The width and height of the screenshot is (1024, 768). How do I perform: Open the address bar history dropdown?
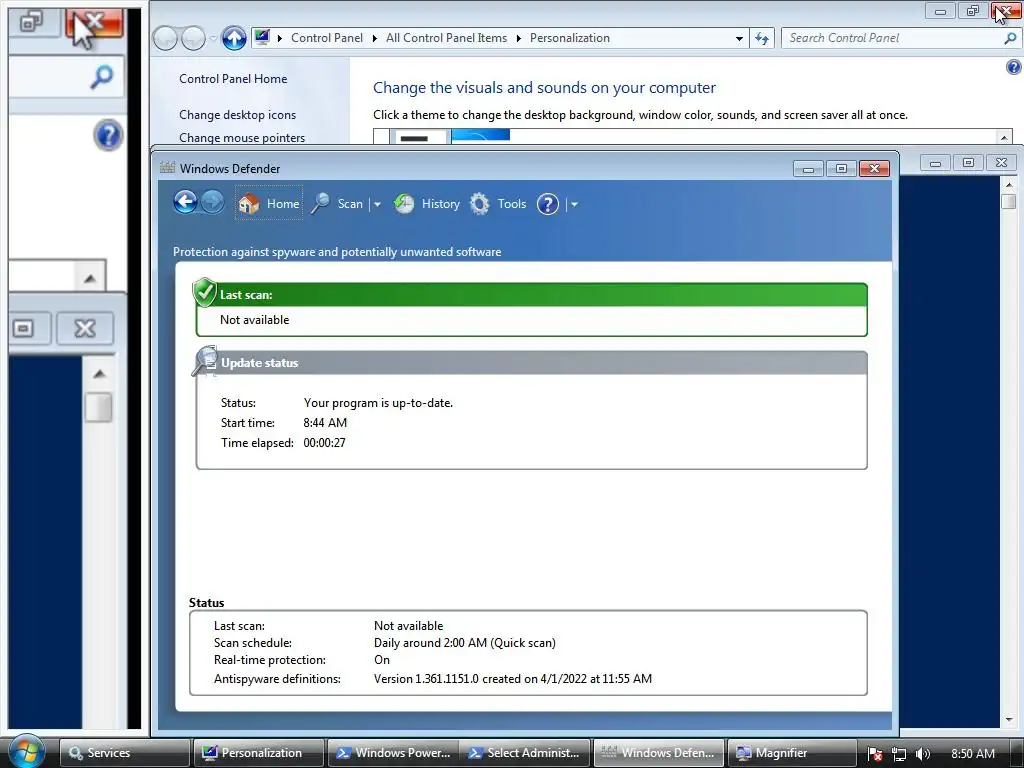click(739, 39)
